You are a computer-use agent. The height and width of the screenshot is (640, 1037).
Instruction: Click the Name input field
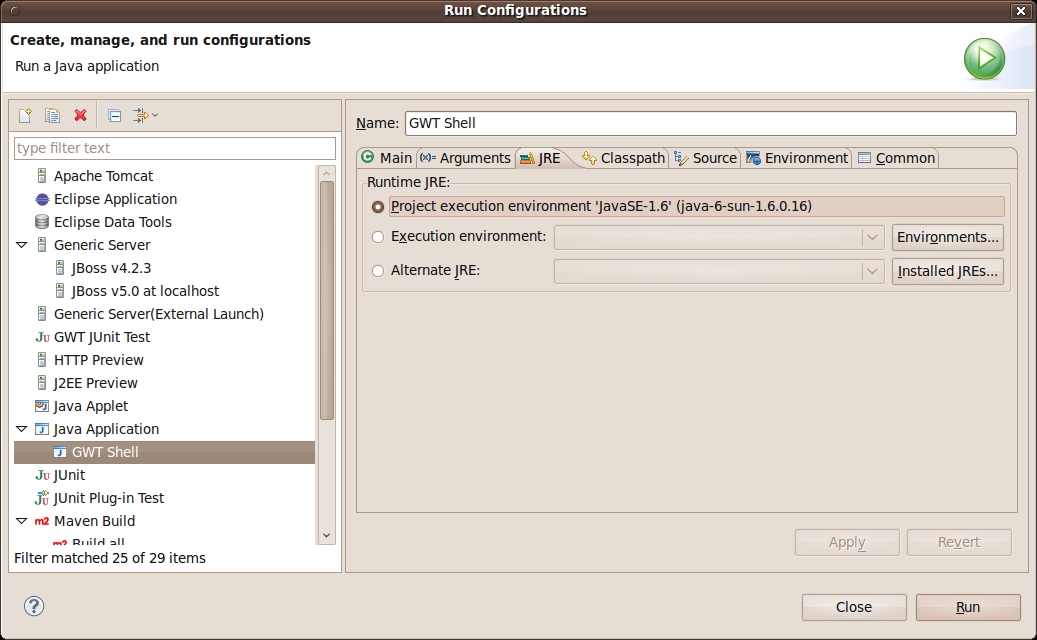tap(711, 123)
